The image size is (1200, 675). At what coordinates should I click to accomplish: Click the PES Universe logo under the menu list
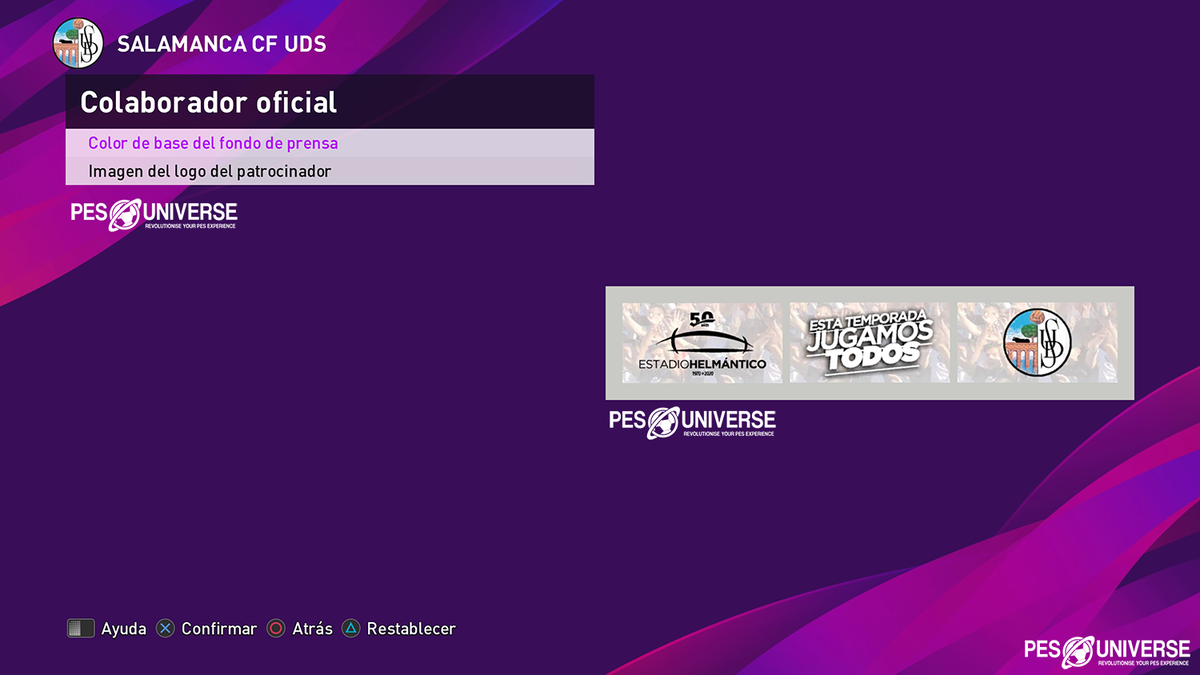154,215
